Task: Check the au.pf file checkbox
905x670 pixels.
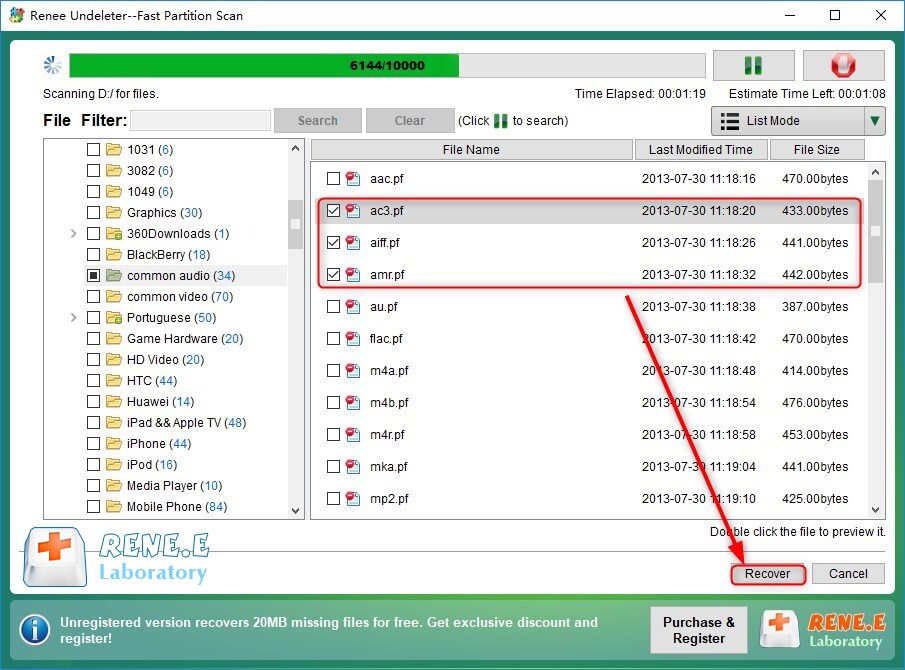Action: pyautogui.click(x=333, y=306)
